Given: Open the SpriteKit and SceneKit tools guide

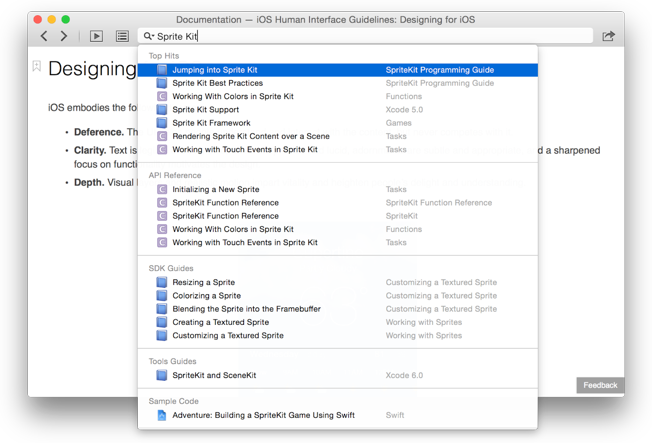Looking at the screenshot, I should pos(338,376).
